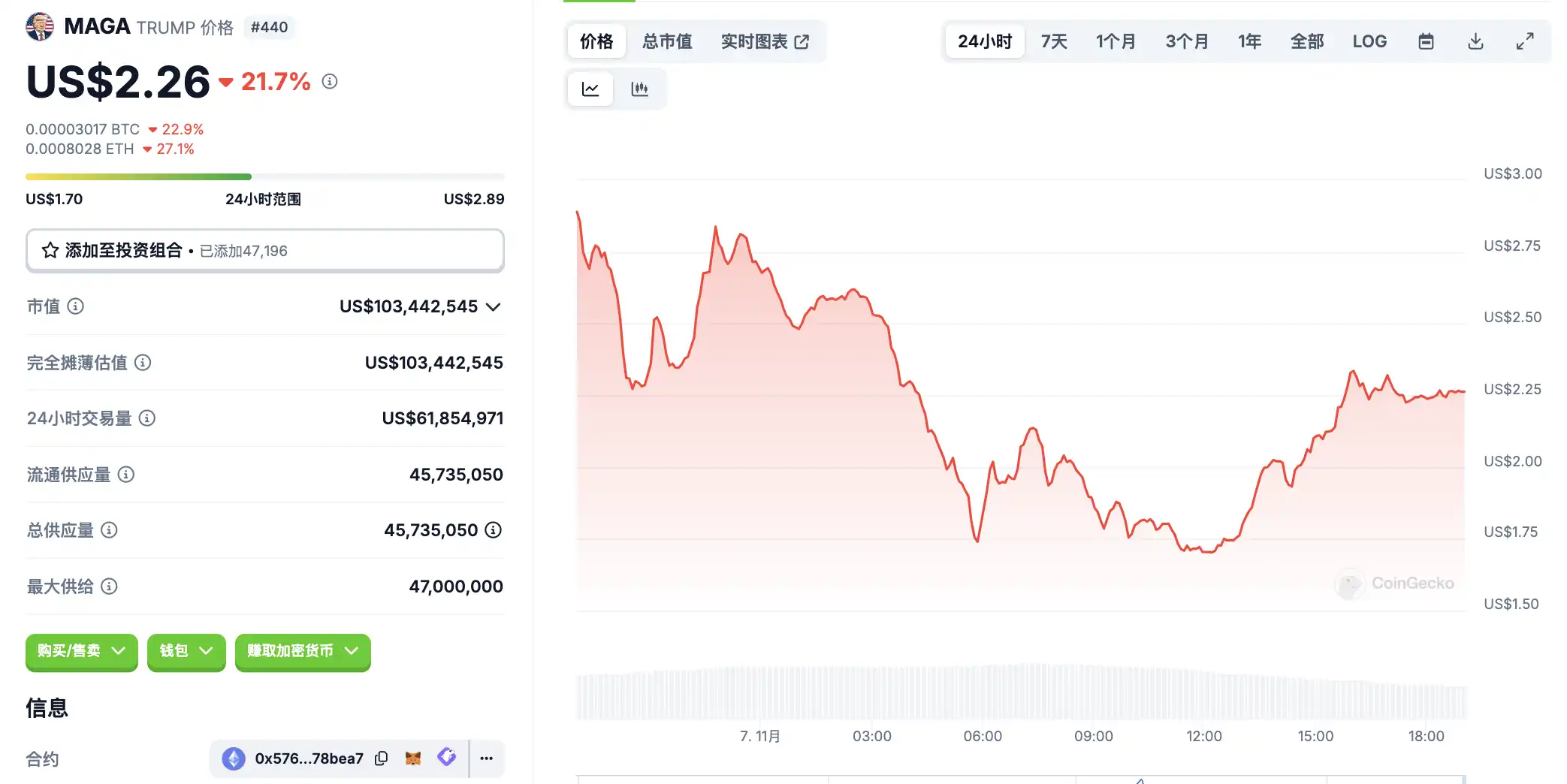Copy the contract address 0x576...78bea7

[x=382, y=758]
